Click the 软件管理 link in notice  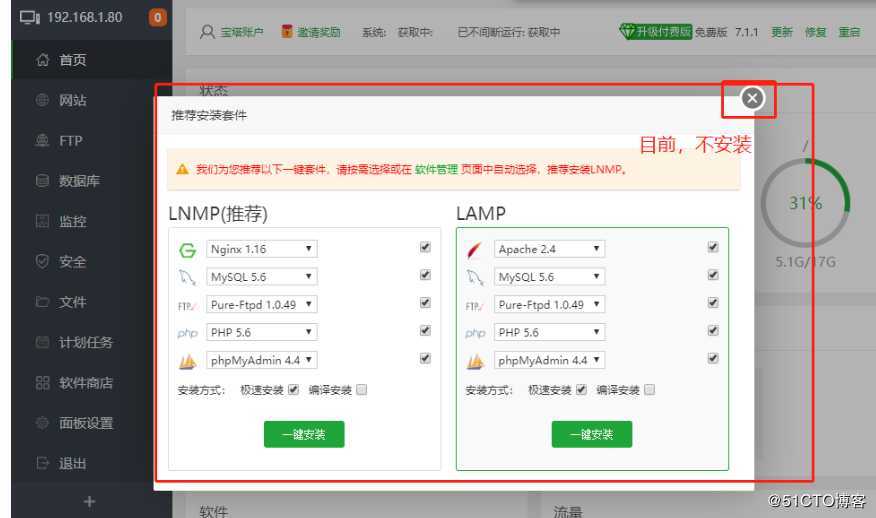point(436,169)
